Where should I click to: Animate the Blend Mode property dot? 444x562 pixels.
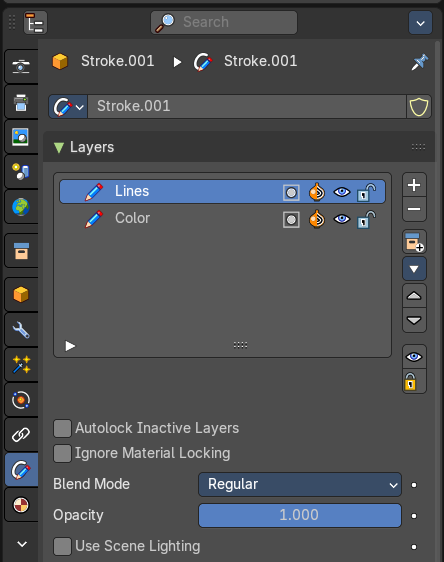[414, 485]
